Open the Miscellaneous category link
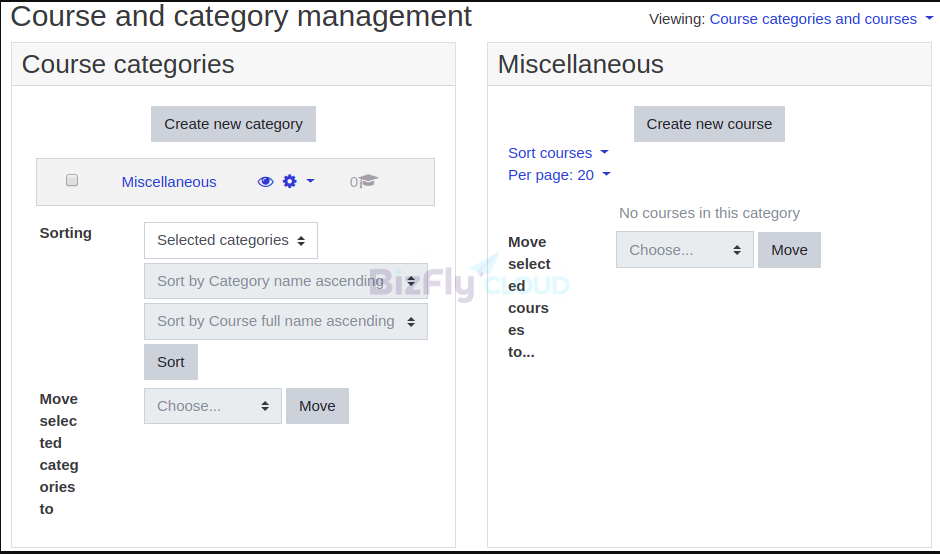 click(x=169, y=182)
